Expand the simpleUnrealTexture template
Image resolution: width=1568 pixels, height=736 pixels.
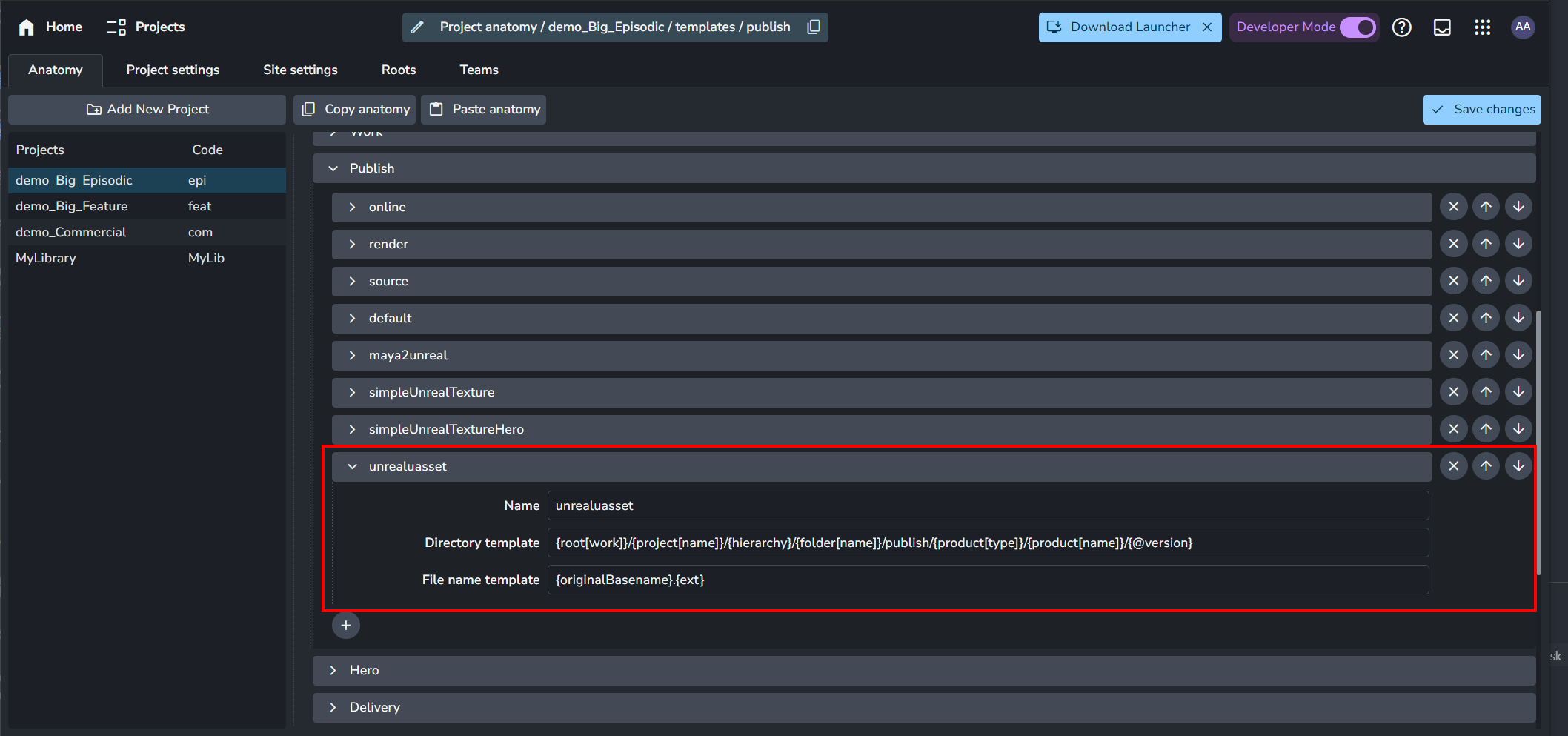click(x=353, y=392)
